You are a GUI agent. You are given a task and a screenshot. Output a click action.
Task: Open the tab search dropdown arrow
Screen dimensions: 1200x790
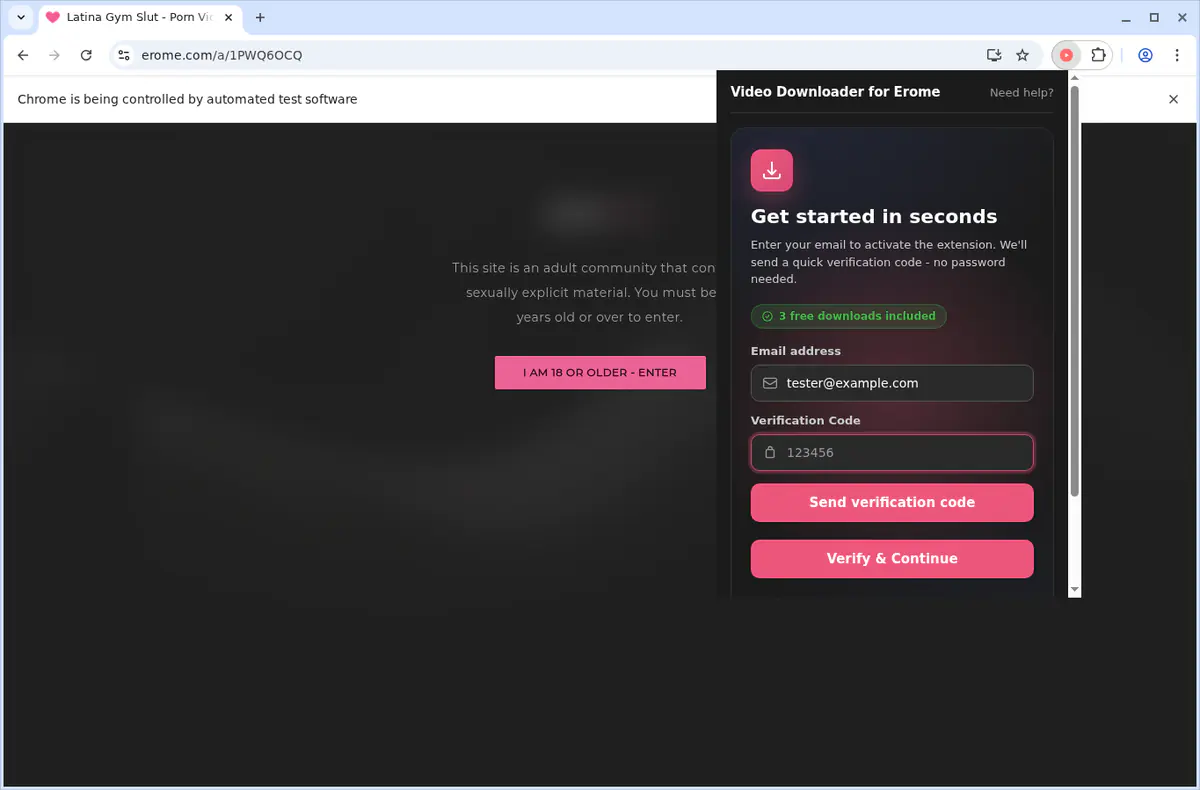tap(20, 17)
